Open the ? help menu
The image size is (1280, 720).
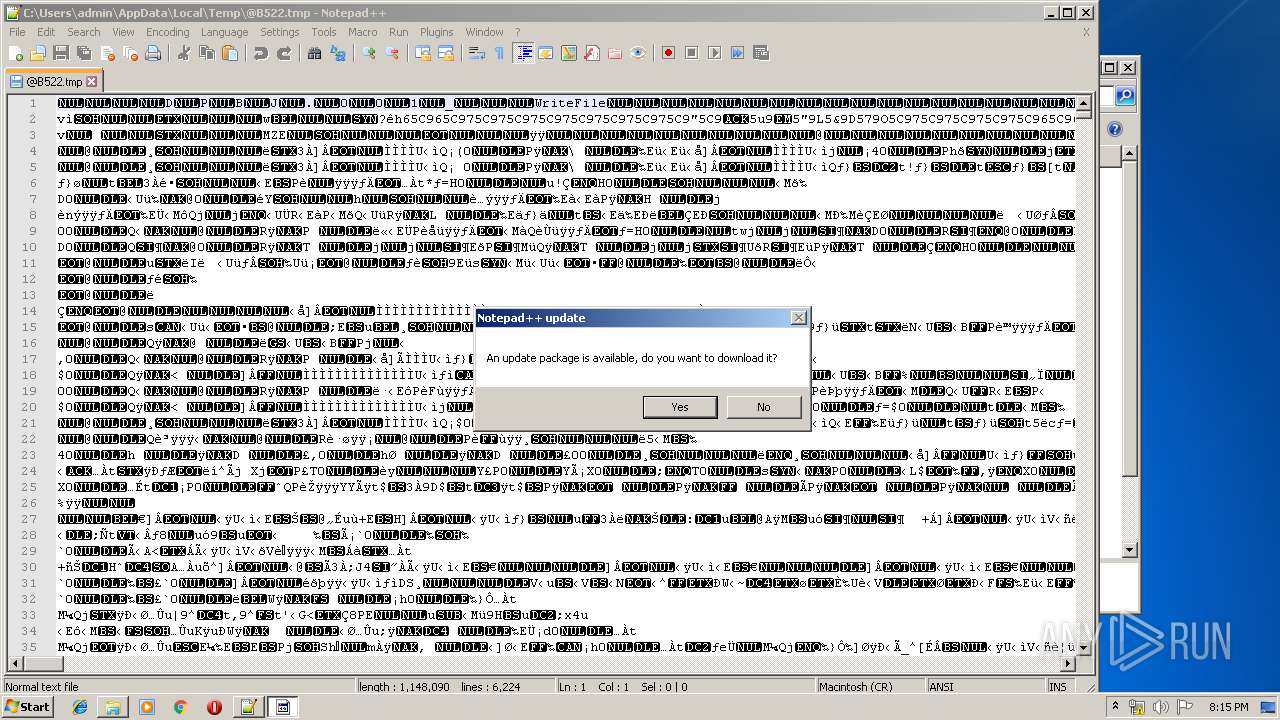(517, 32)
